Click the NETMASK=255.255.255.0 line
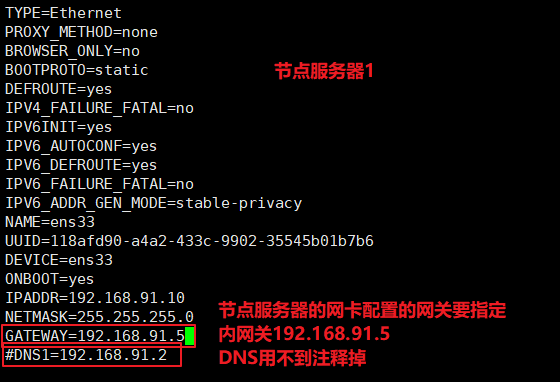Viewport: 560px width, 382px height. pos(99,317)
